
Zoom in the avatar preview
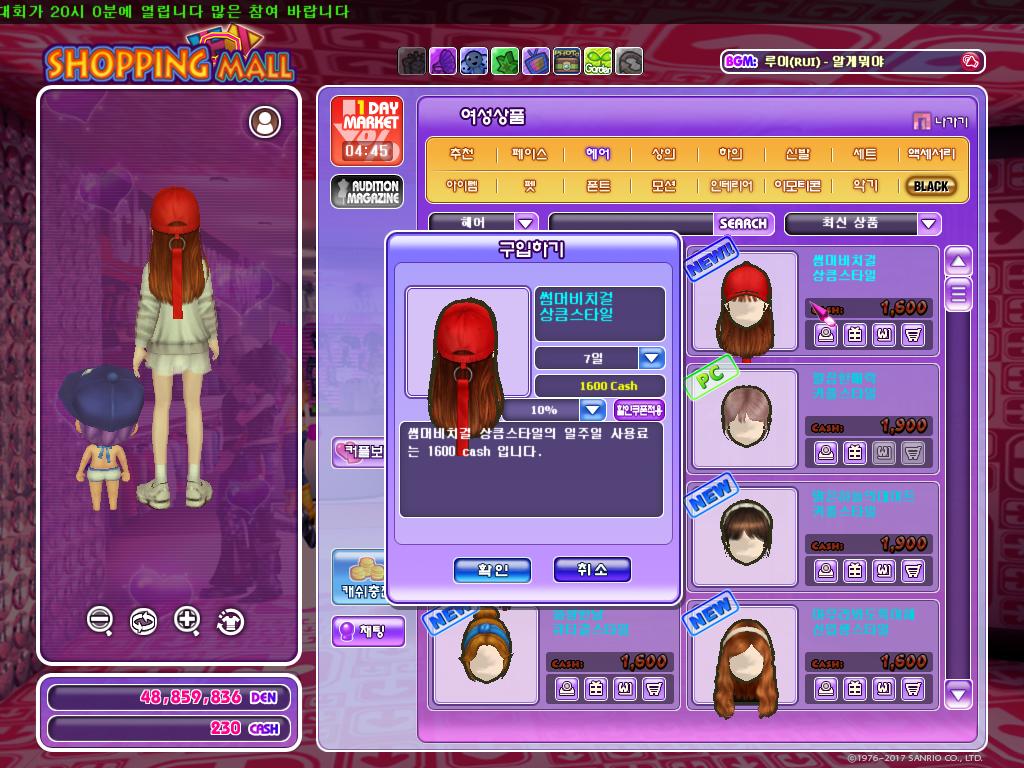tap(187, 620)
